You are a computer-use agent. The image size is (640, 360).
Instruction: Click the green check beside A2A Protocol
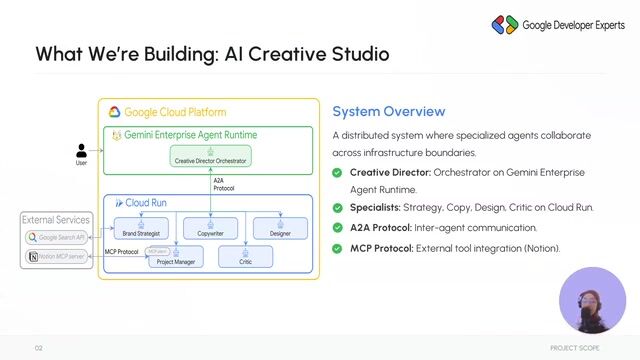(x=337, y=227)
